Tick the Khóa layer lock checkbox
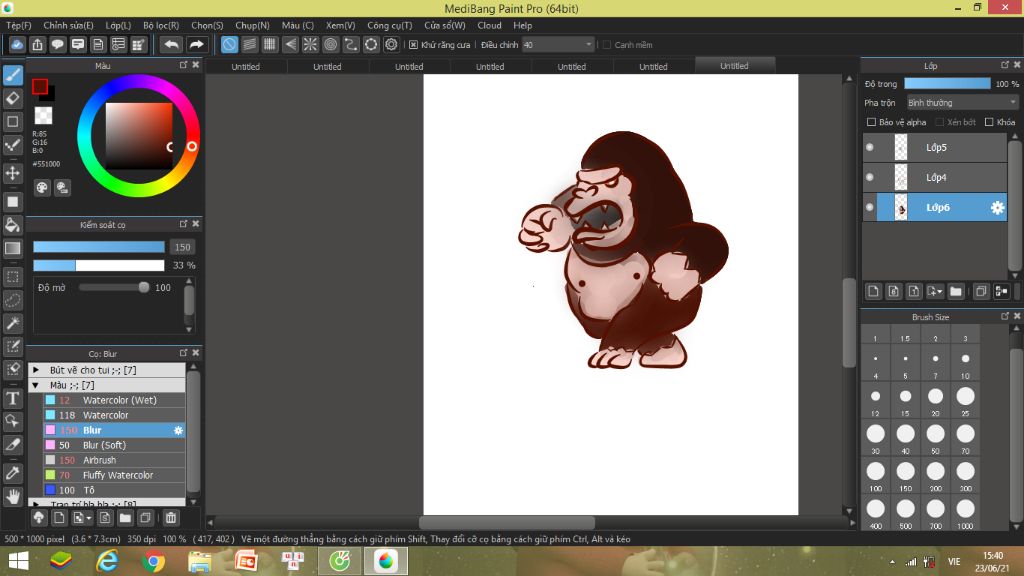Viewport: 1024px width, 576px height. (x=989, y=122)
